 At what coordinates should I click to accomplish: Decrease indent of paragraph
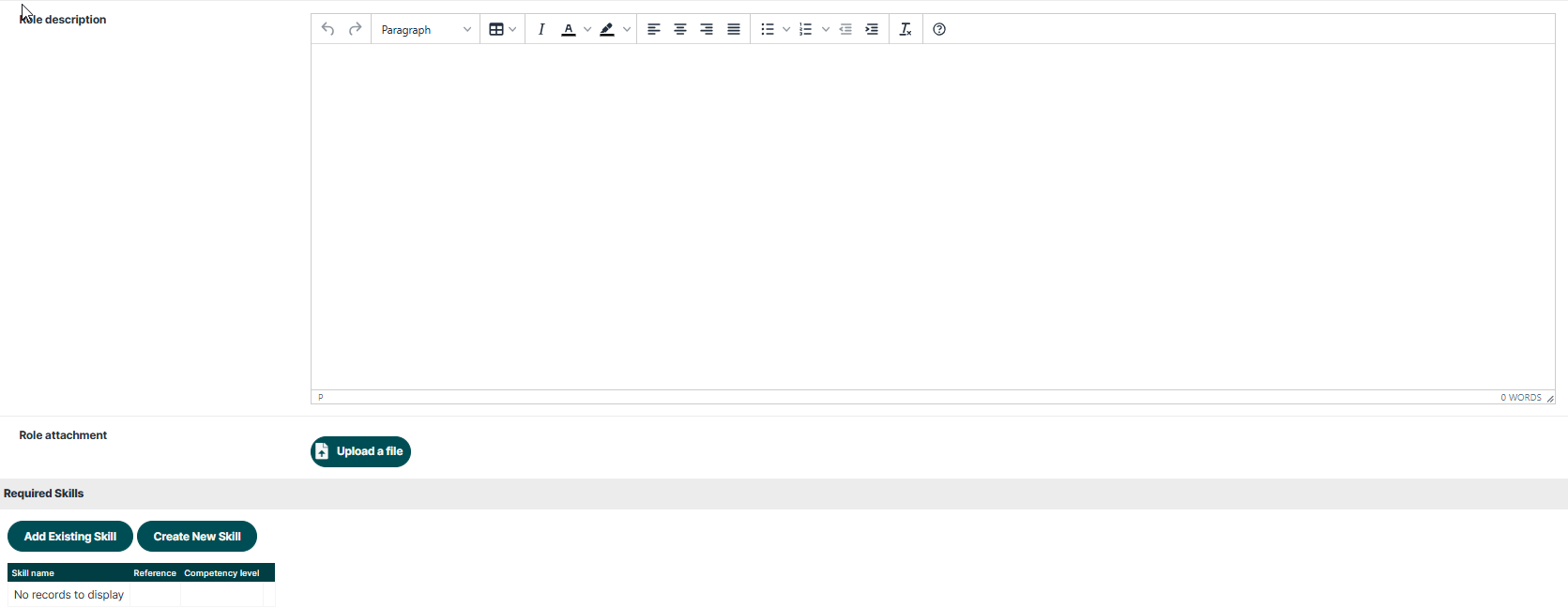tap(845, 29)
